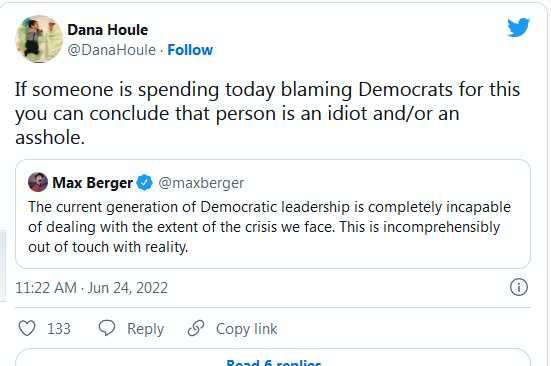Screen dimensions: 551x366
Task: Click the reply speech bubble icon
Action: (x=107, y=328)
